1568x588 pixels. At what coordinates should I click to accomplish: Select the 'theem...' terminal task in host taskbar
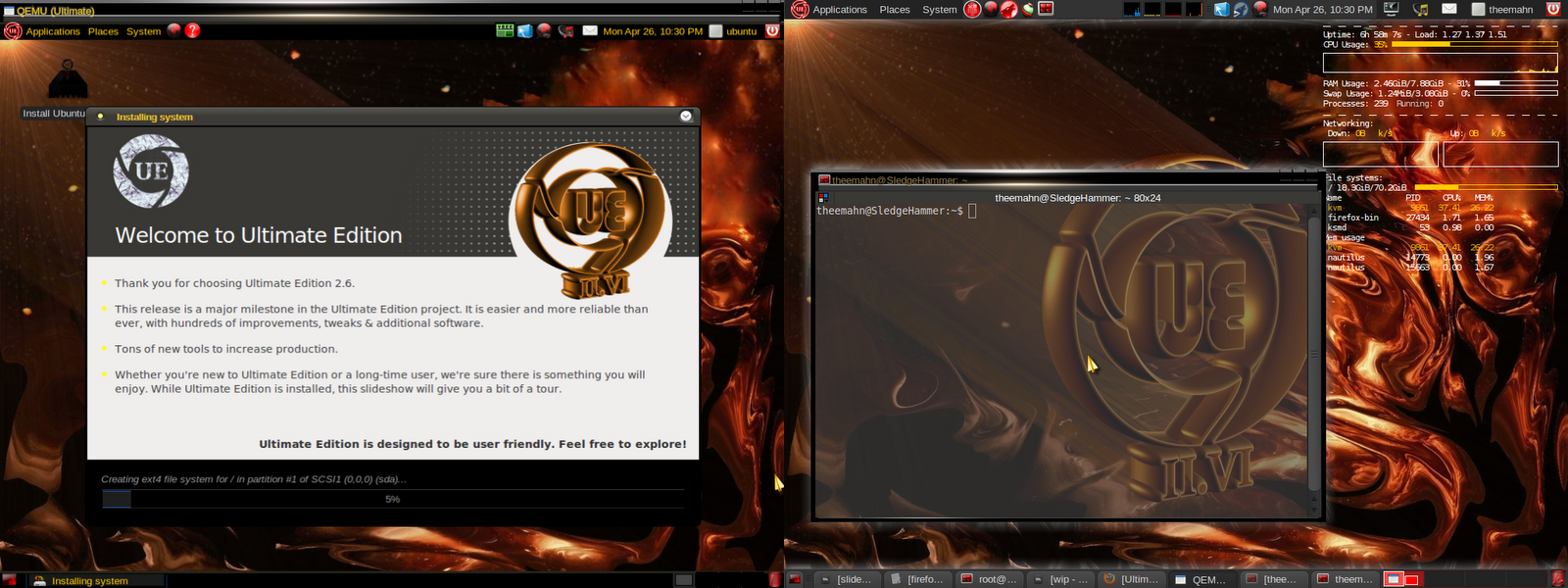pos(1345,579)
